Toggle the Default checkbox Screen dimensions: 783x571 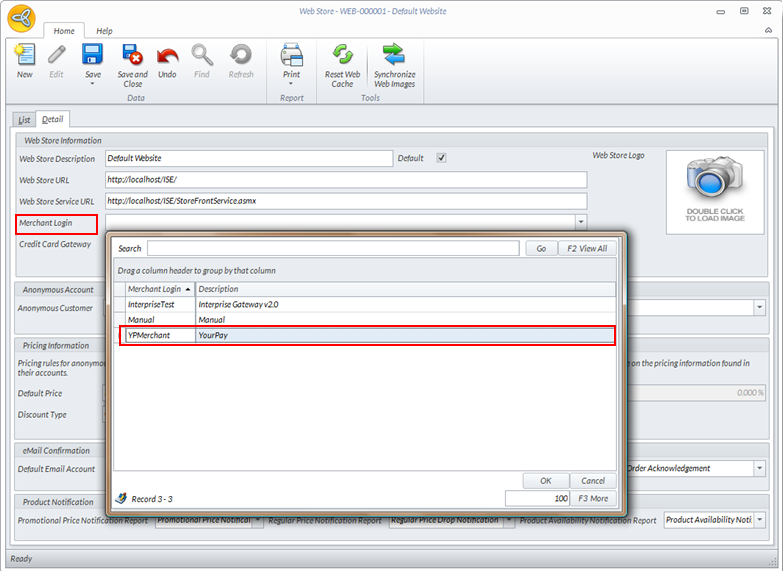[441, 158]
